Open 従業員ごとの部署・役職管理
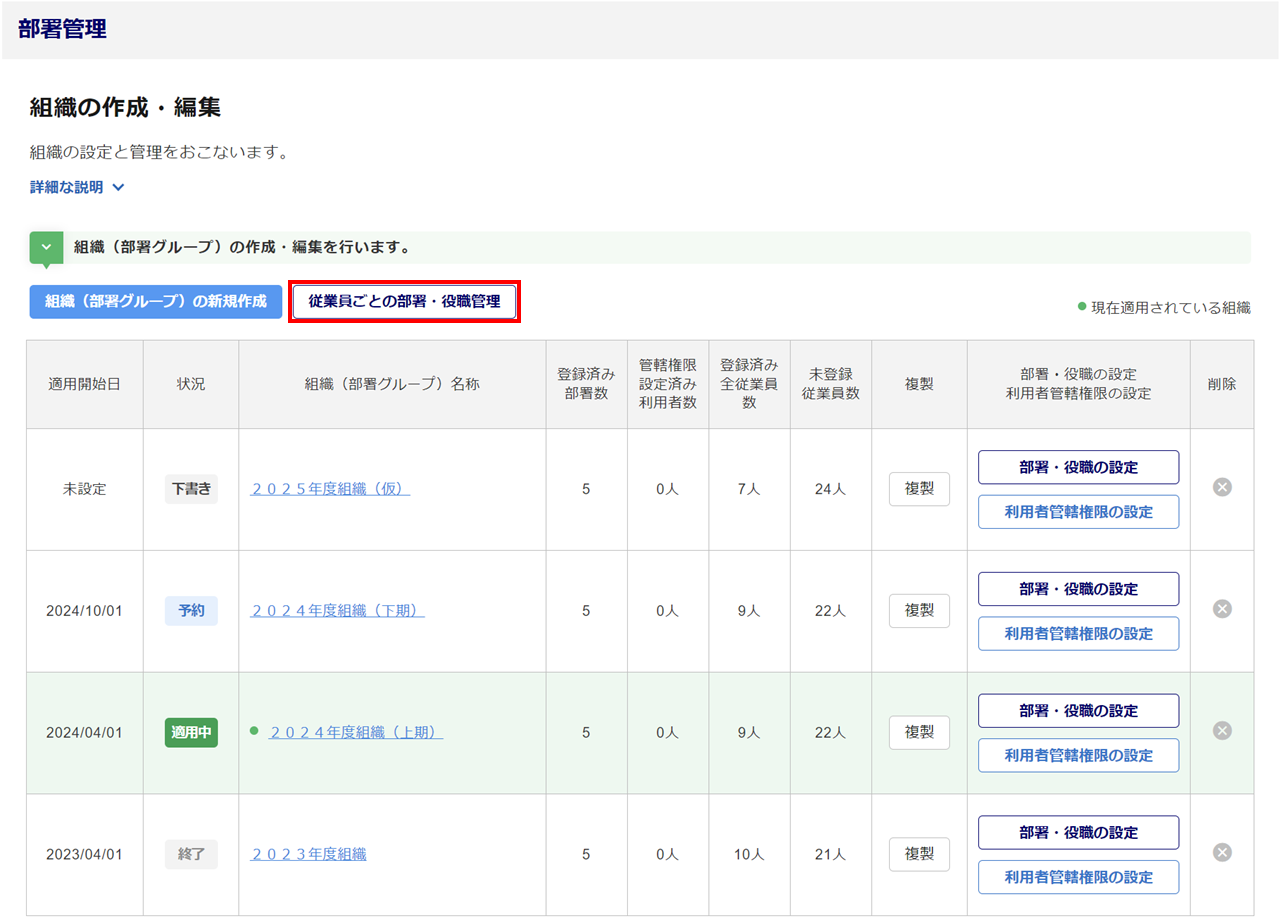Image resolution: width=1282 pixels, height=921 pixels. (404, 301)
